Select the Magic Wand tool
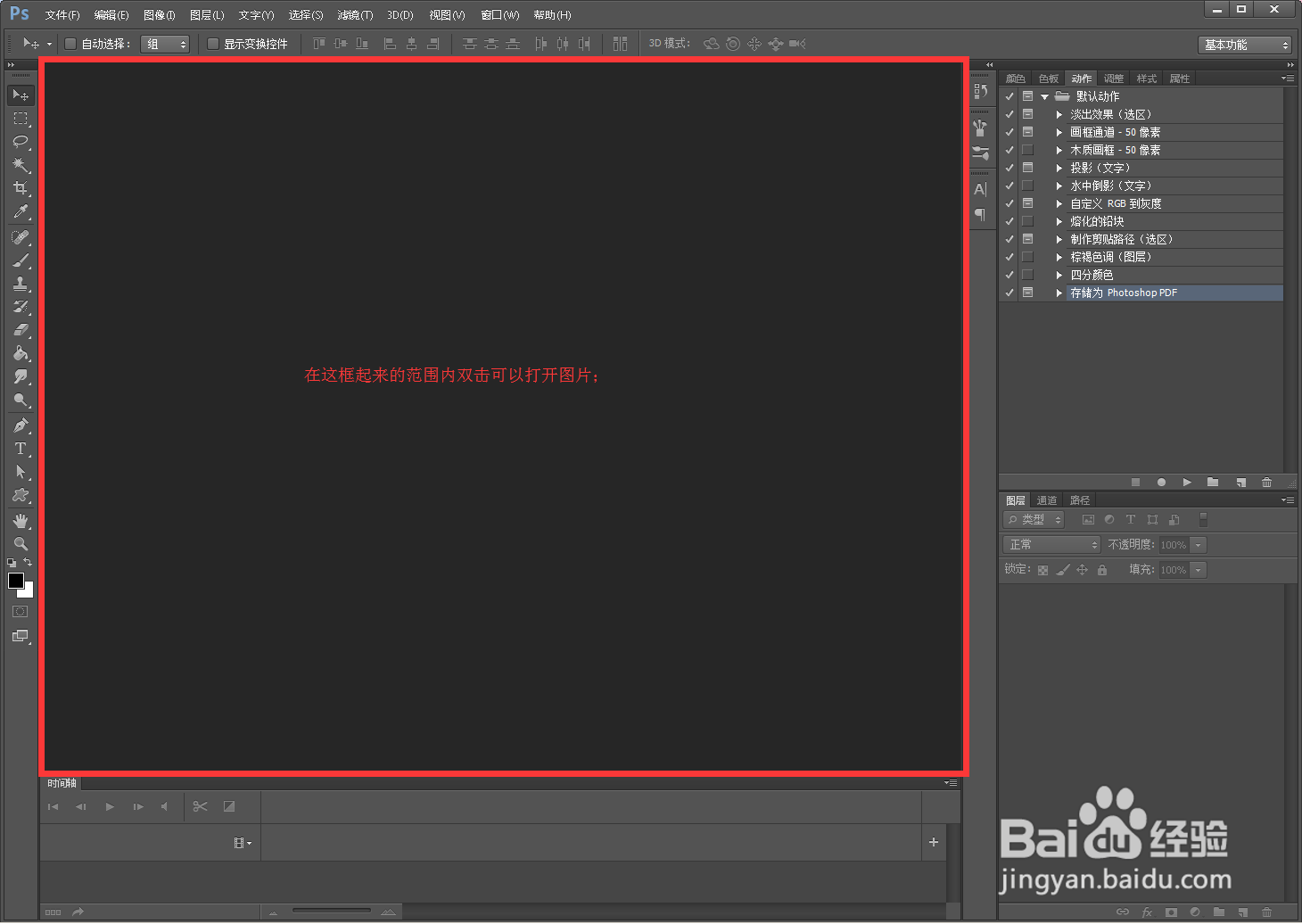Image resolution: width=1302 pixels, height=924 pixels. pos(21,164)
